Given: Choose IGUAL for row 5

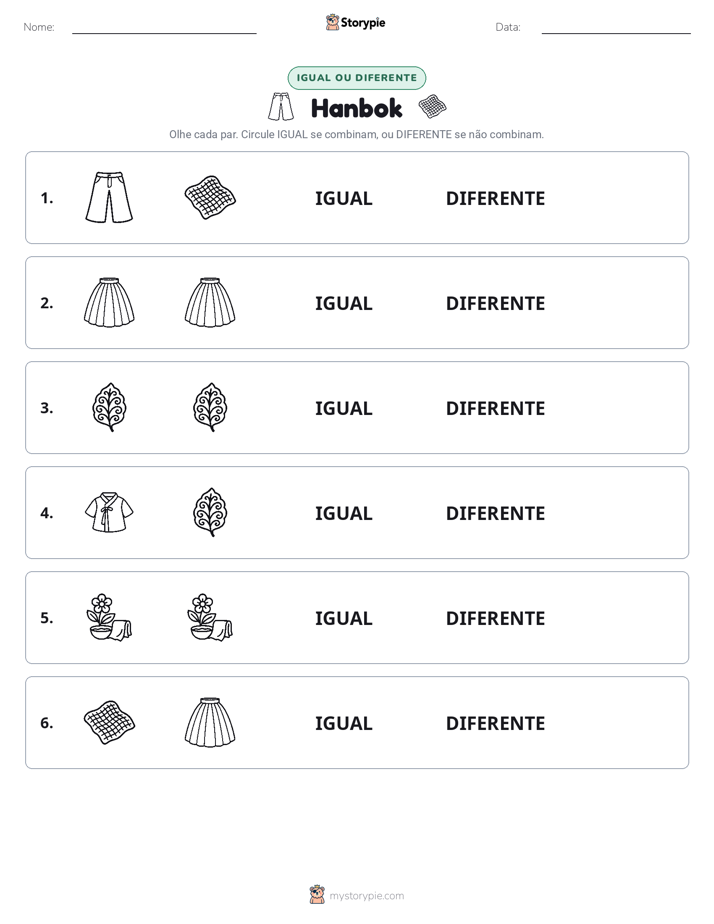Looking at the screenshot, I should 343,618.
